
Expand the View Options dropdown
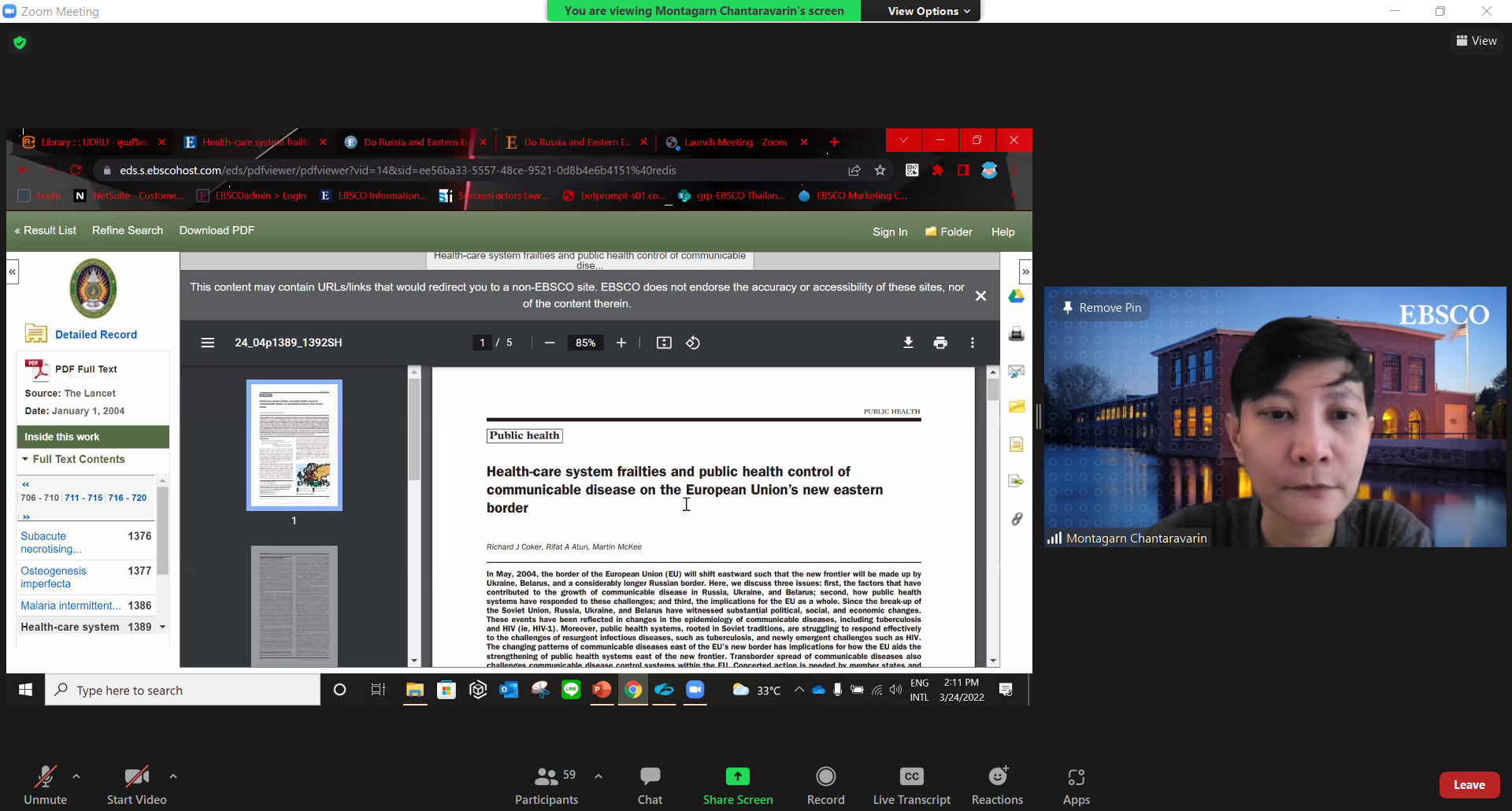[x=928, y=11]
